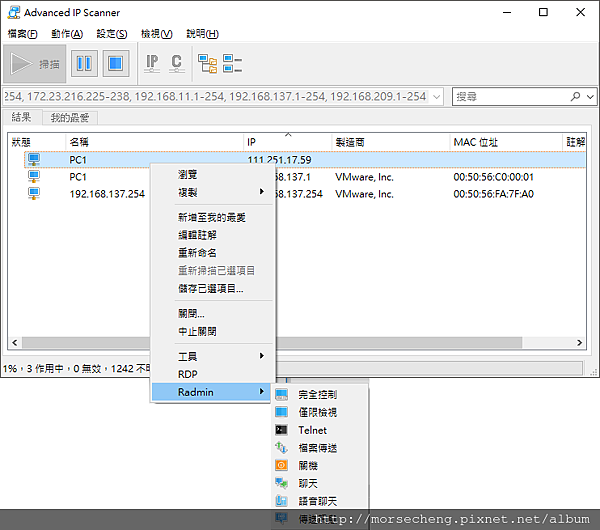
Task: Choose 新增至我的最愛 in context menu
Action: pos(213,217)
